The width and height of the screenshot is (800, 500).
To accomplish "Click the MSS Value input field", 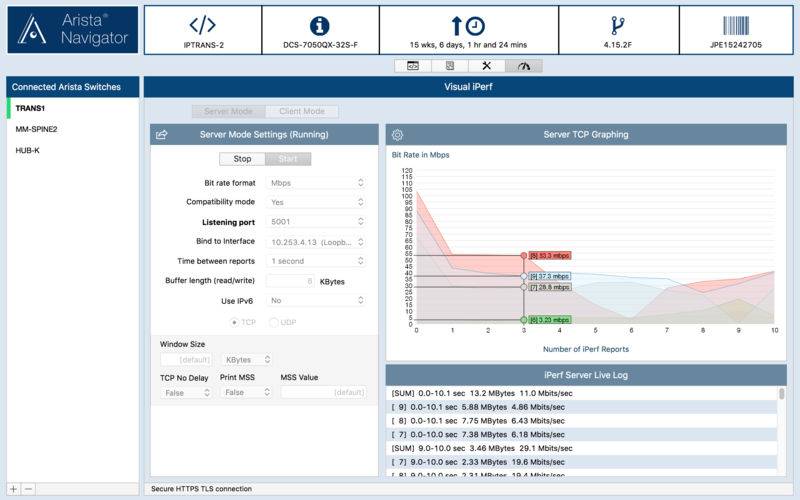I will [x=323, y=392].
